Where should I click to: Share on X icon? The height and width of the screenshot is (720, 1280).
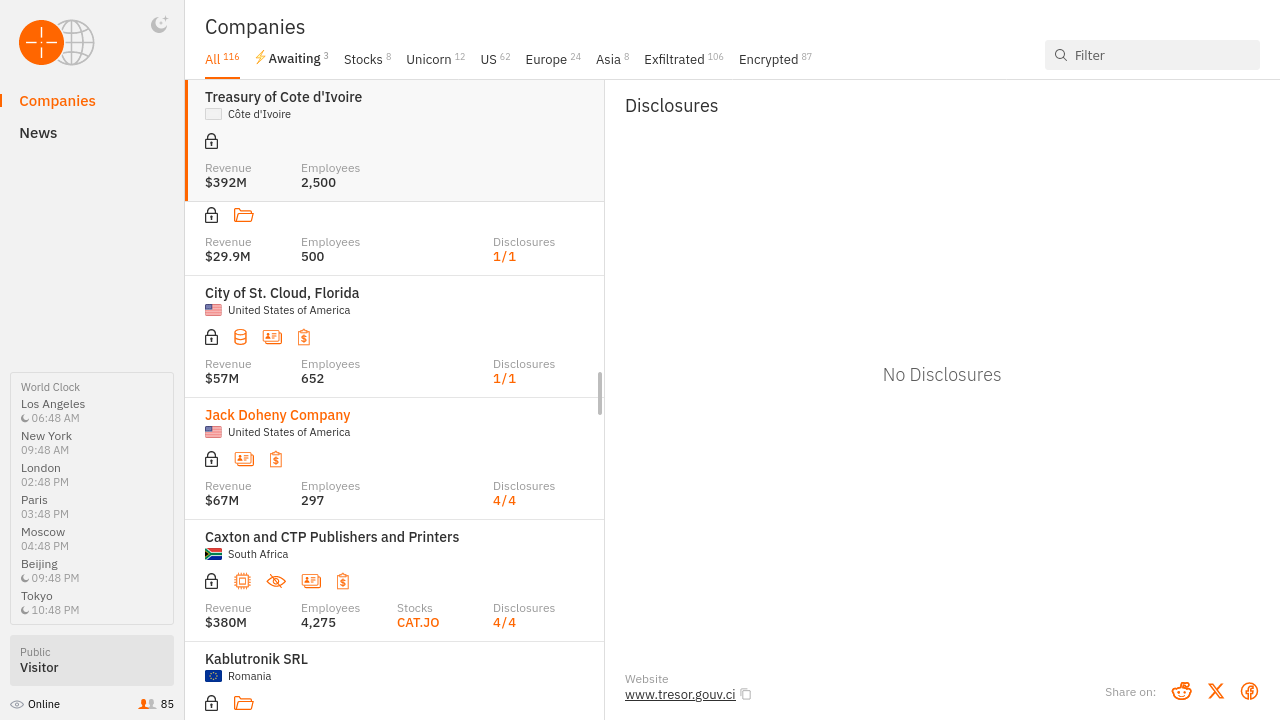pyautogui.click(x=1216, y=691)
